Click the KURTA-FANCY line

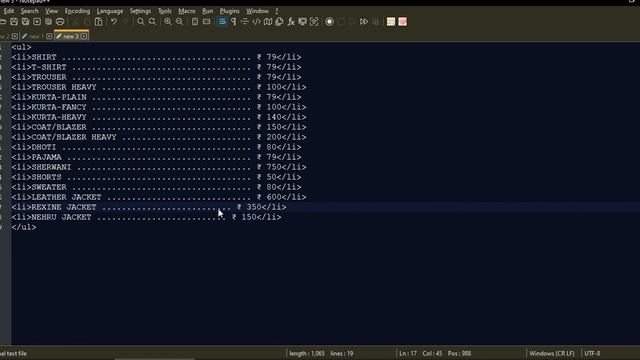pos(159,107)
